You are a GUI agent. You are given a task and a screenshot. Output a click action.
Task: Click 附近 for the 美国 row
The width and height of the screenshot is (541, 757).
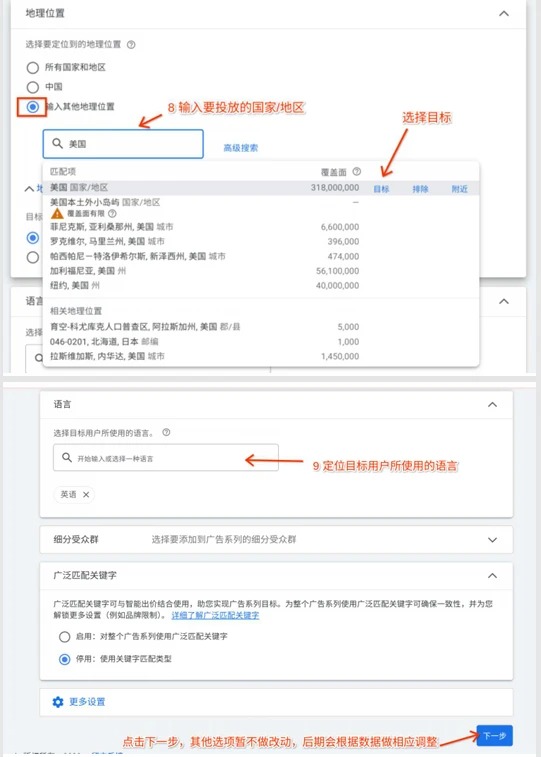click(459, 189)
